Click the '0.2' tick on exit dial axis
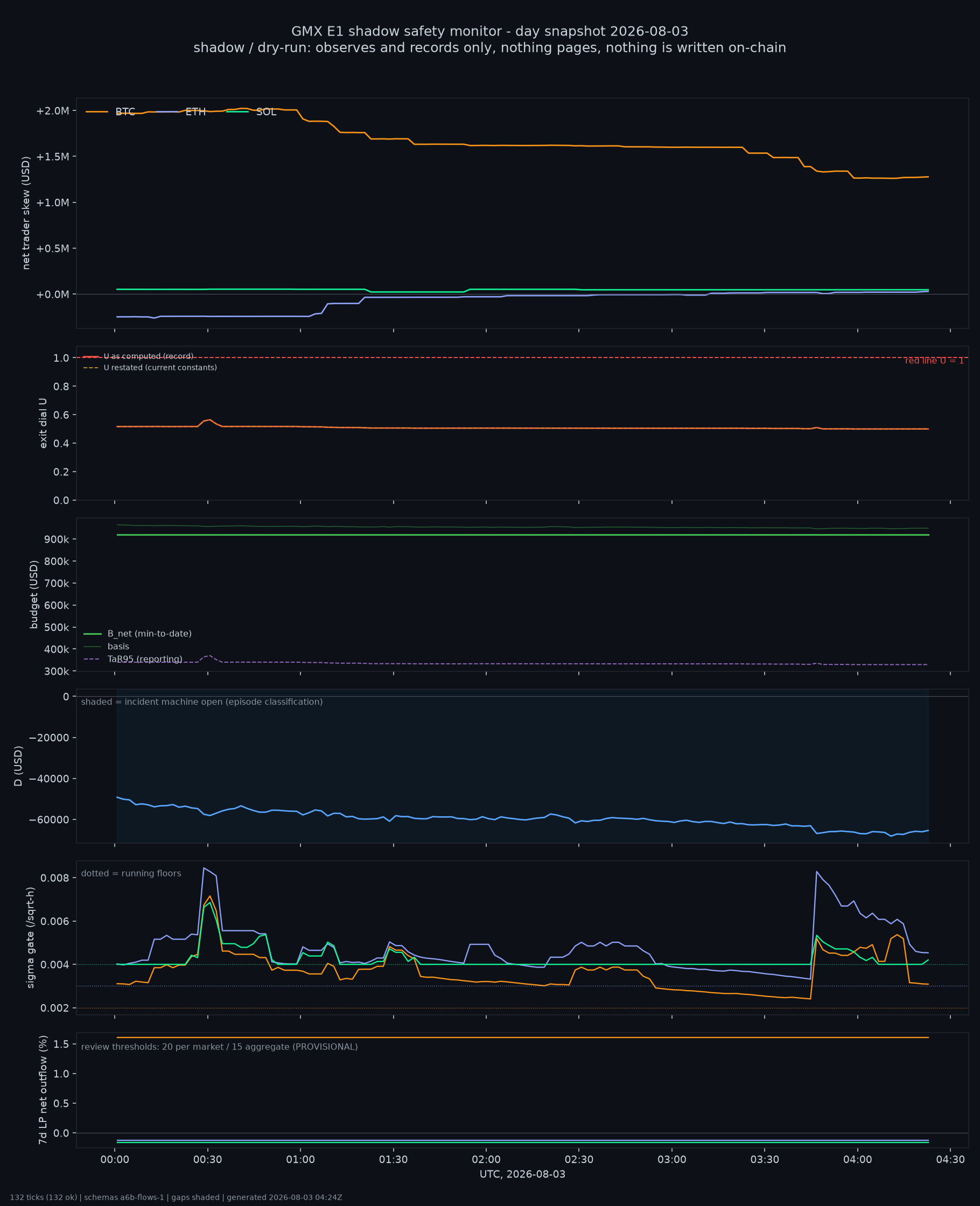The height and width of the screenshot is (1206, 980). click(x=61, y=472)
